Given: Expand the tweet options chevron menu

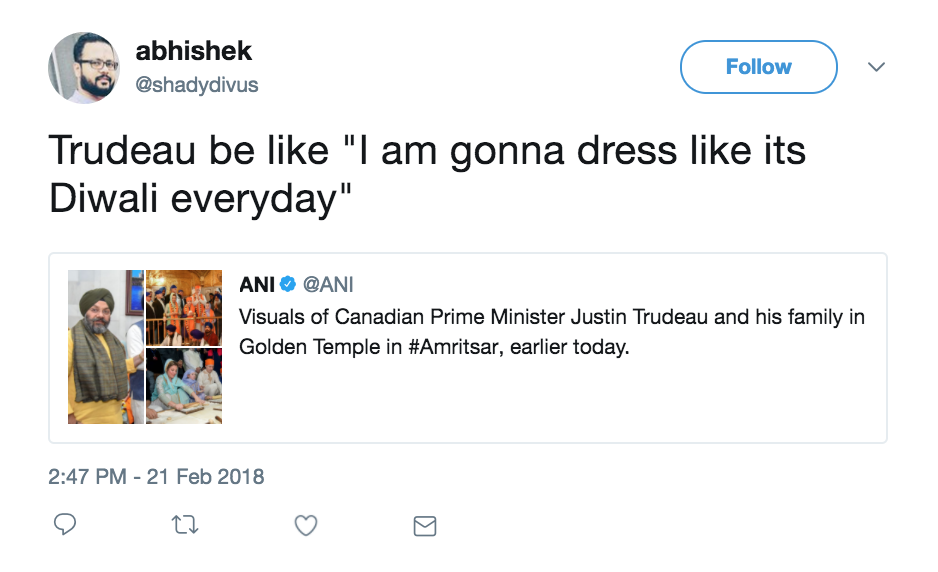Looking at the screenshot, I should pos(876,67).
